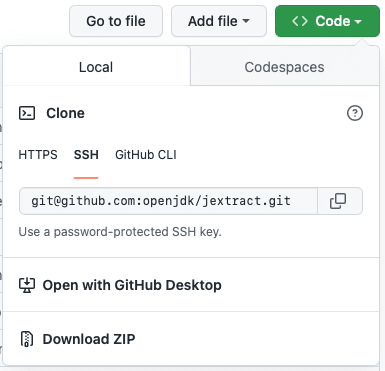Click the git@github.com clone URL field
Viewport: 385px width, 371px height.
pyautogui.click(x=168, y=201)
